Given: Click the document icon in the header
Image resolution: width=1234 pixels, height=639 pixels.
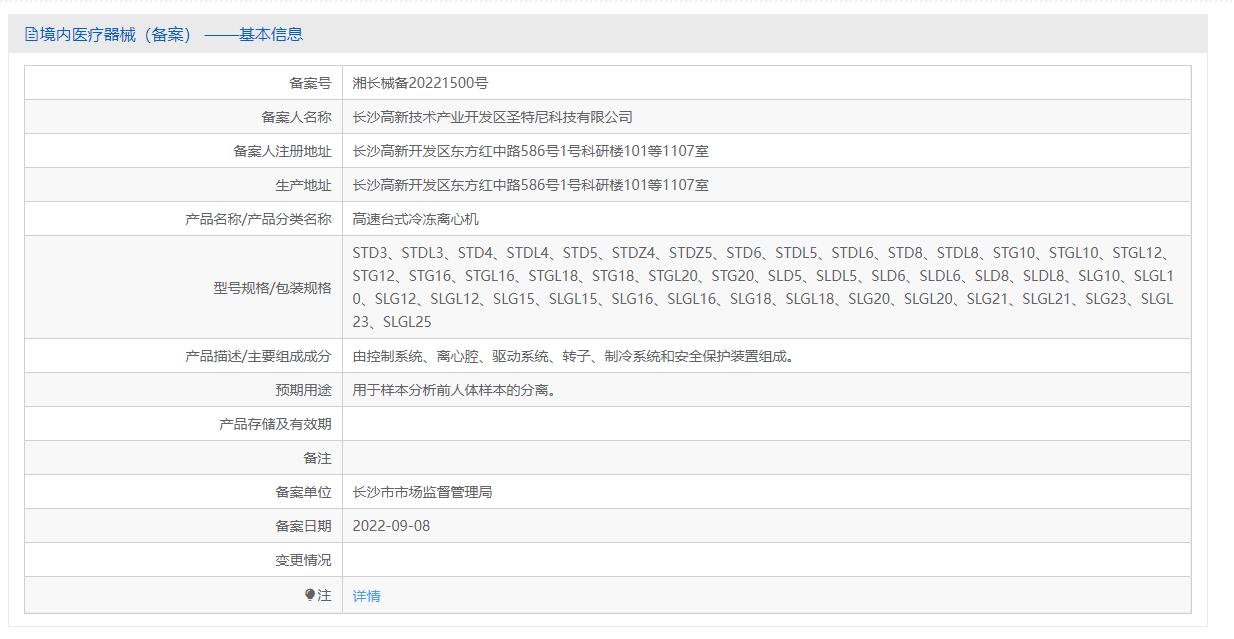Looking at the screenshot, I should click(32, 35).
